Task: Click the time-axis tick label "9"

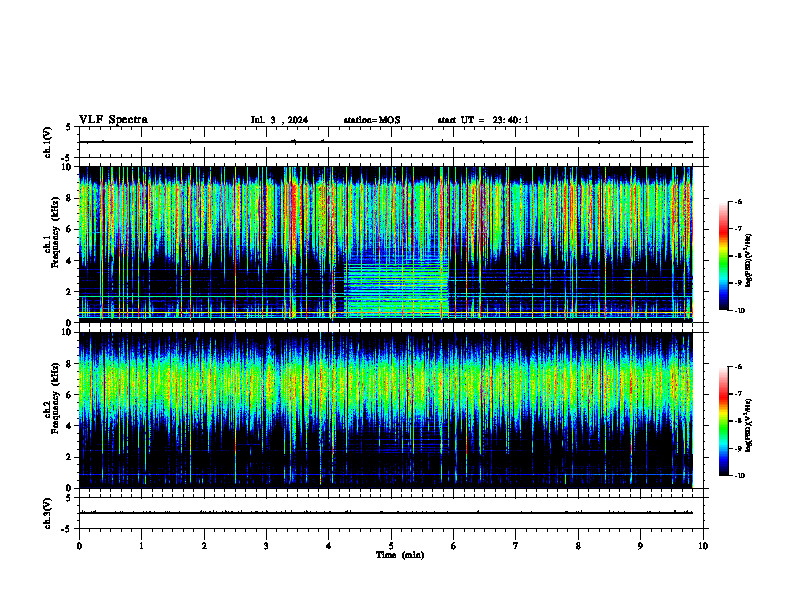Action: coord(640,546)
